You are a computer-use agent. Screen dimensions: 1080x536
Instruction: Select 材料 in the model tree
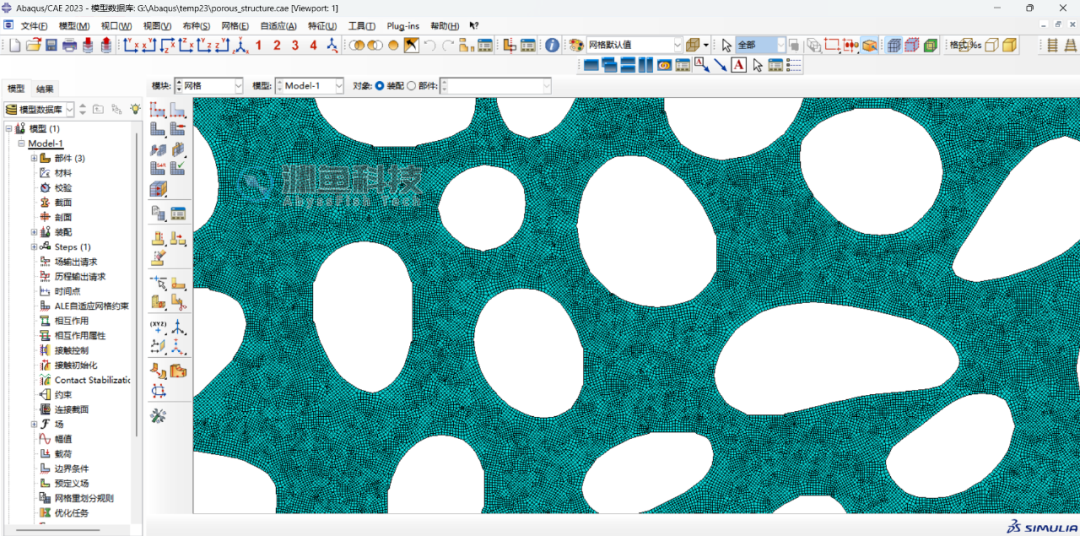pos(63,172)
